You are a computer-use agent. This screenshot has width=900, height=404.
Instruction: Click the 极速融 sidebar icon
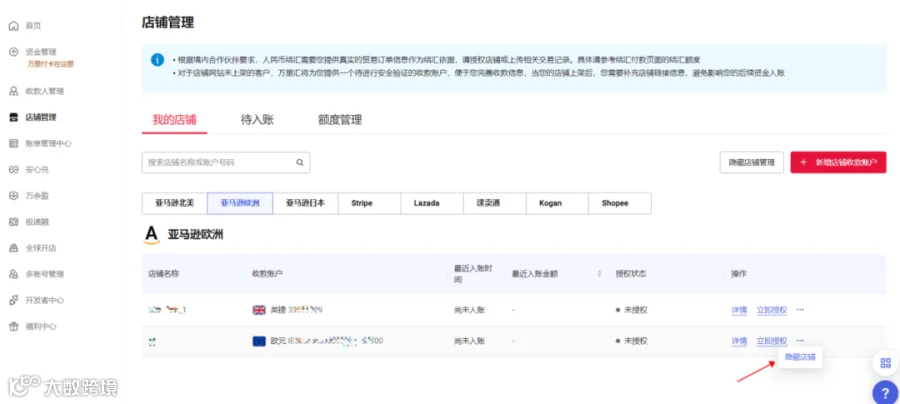click(14, 222)
